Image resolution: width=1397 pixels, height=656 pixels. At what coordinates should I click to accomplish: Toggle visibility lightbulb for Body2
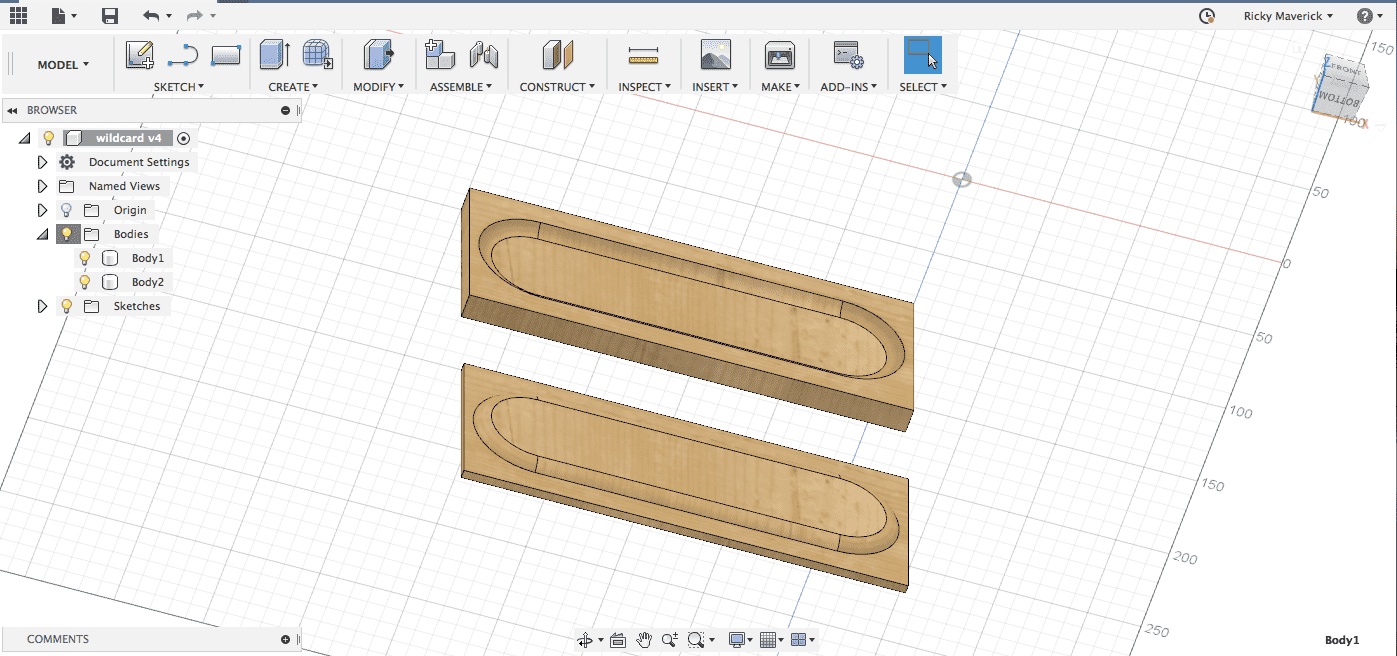coord(85,282)
